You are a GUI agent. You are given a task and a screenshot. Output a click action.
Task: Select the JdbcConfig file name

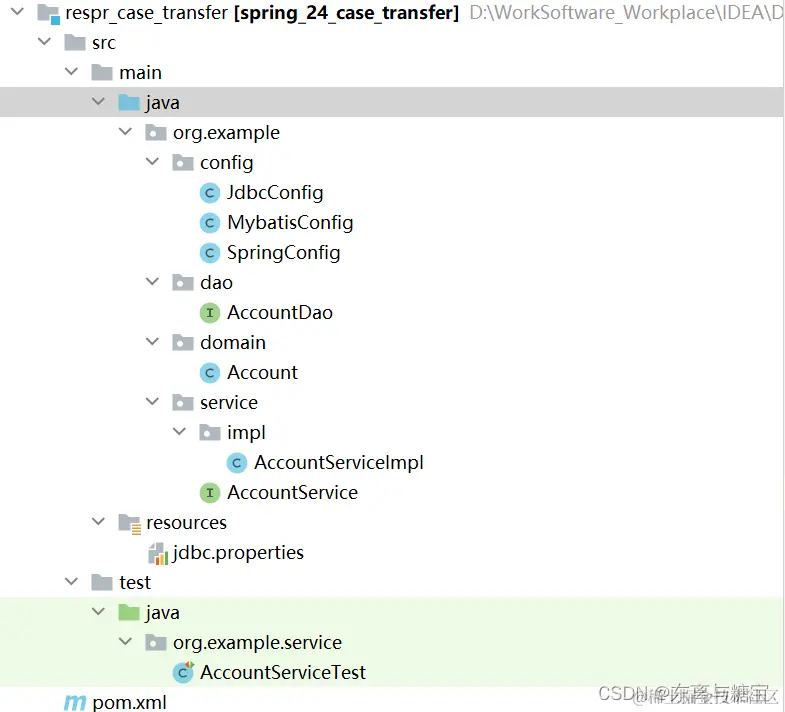[275, 193]
